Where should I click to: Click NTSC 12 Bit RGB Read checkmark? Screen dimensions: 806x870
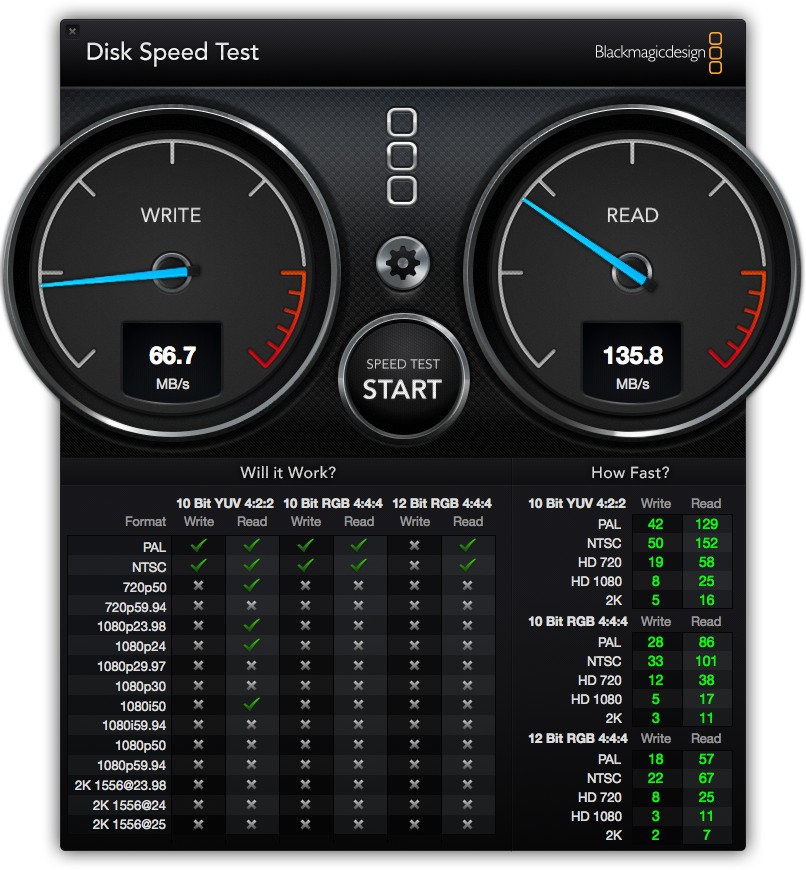[x=468, y=565]
